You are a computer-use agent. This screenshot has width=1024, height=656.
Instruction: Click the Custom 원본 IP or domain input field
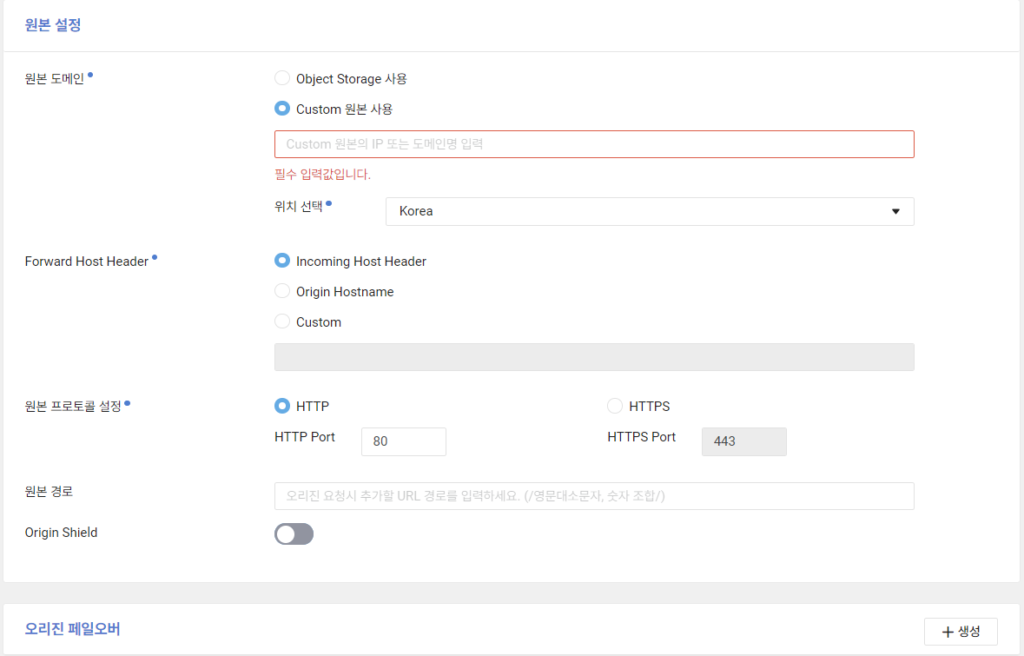594,144
